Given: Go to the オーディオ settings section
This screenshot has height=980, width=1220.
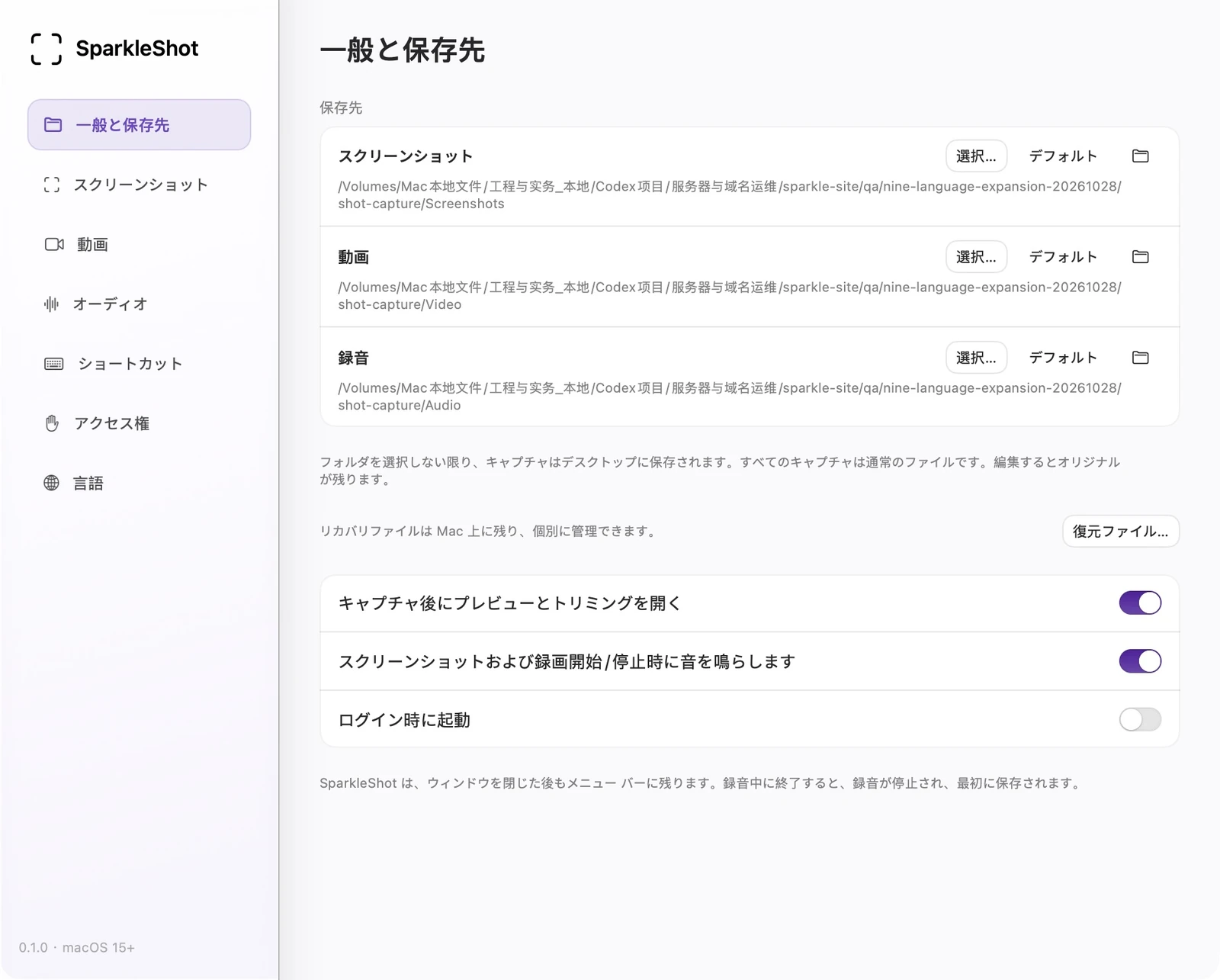Looking at the screenshot, I should pyautogui.click(x=140, y=304).
